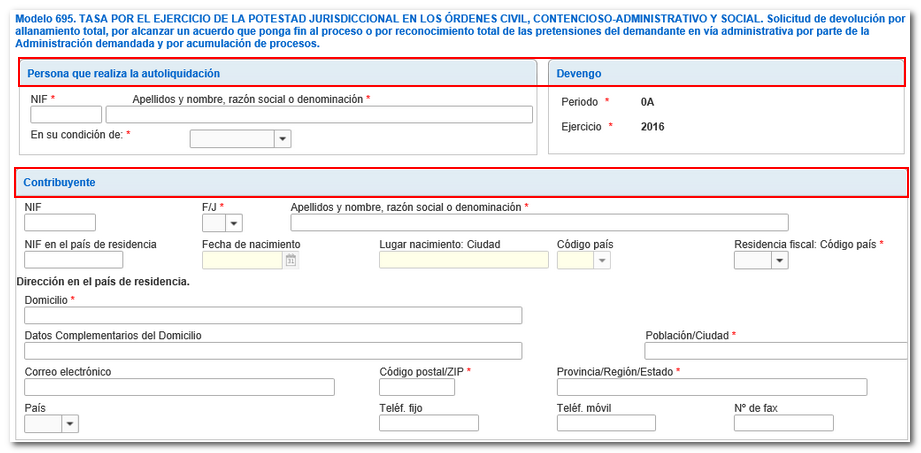The height and width of the screenshot is (453, 921).
Task: Focus the Fecha de nacimiento date field
Action: (x=242, y=260)
